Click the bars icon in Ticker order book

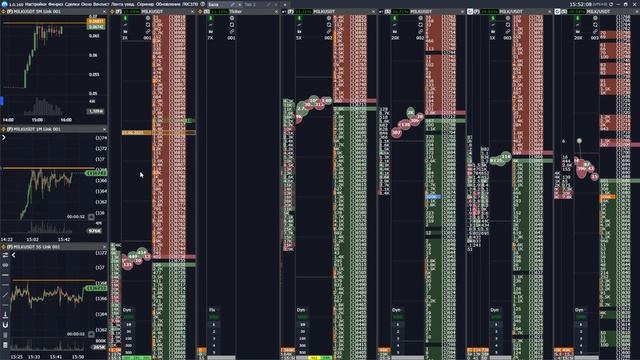[x=211, y=31]
